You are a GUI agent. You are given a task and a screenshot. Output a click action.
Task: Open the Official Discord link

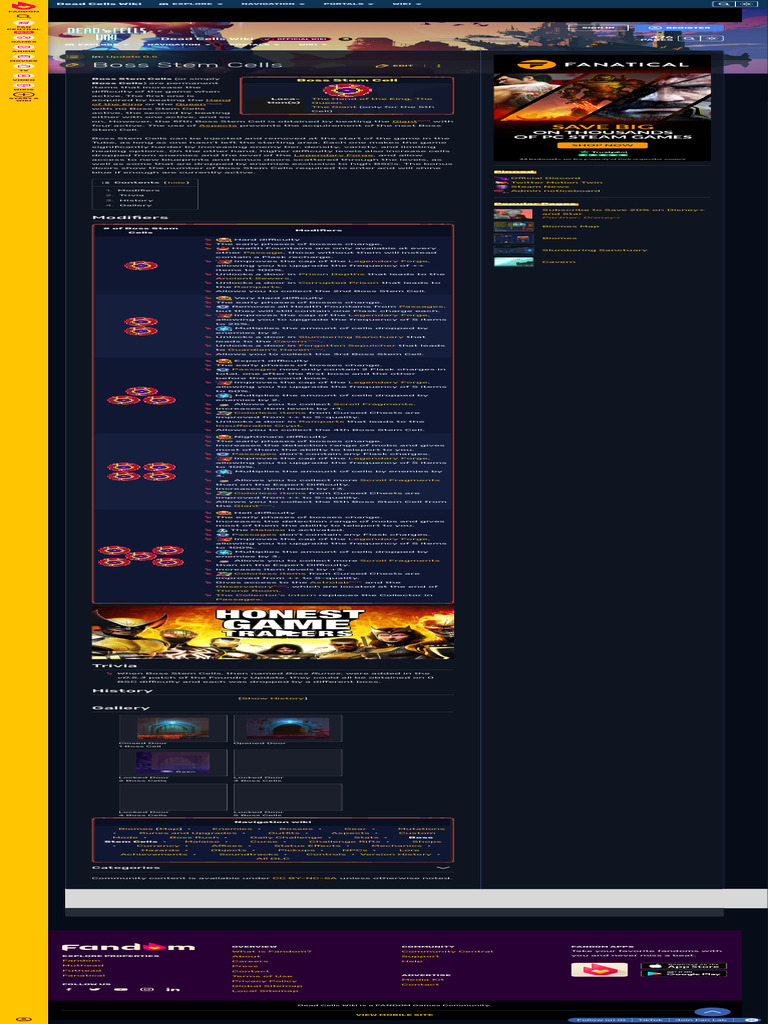[x=545, y=178]
